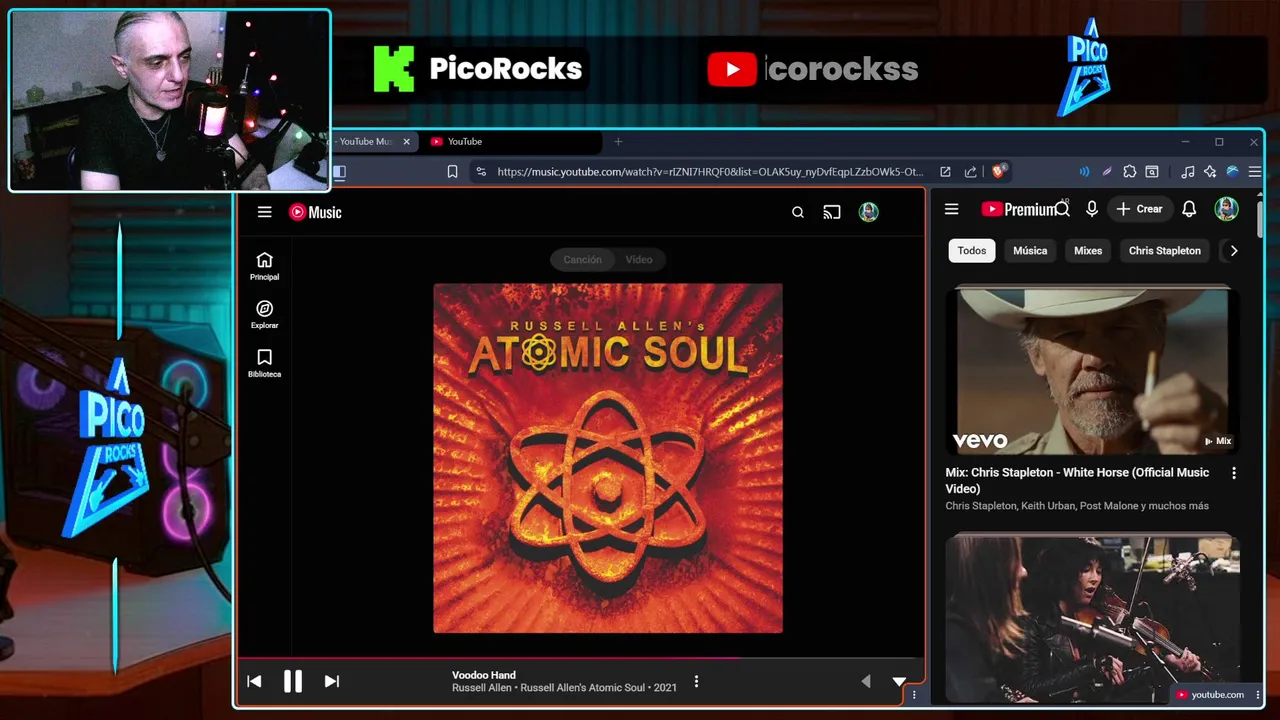The width and height of the screenshot is (1280, 720).
Task: Share this page link
Action: 971,172
